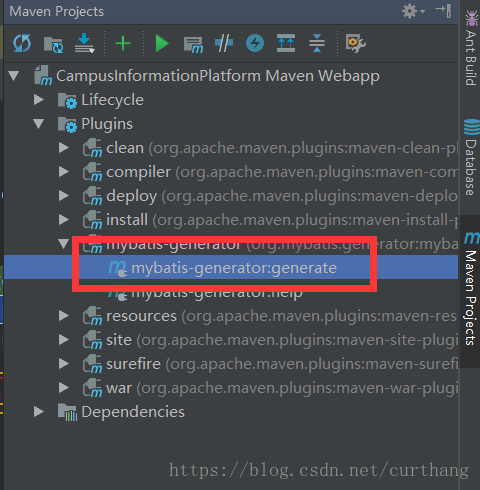Click the compiler plugin icon
Screen dimensions: 480x490
pyautogui.click(x=92, y=172)
